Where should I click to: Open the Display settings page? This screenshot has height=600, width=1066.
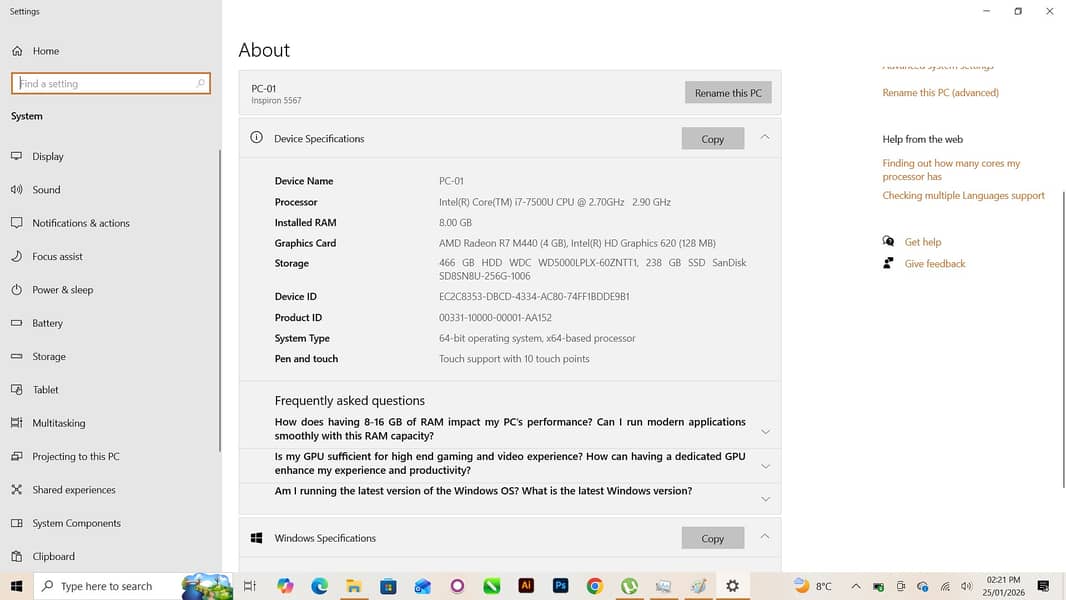tap(47, 157)
